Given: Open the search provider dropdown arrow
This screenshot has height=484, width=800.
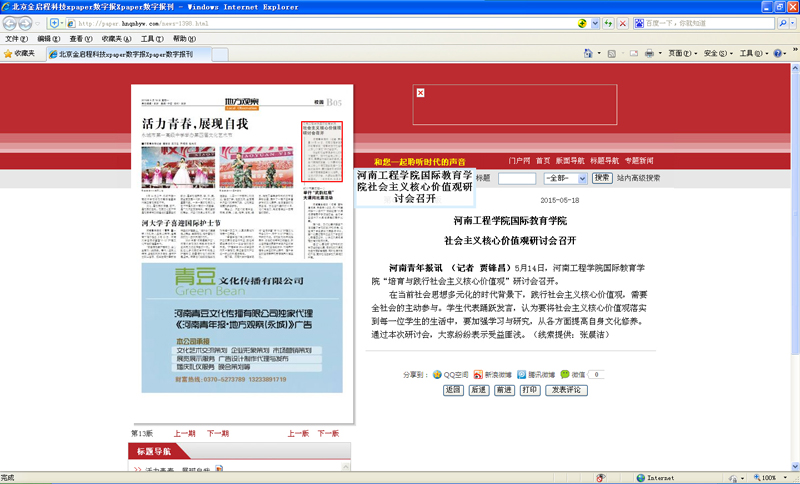Looking at the screenshot, I should [x=792, y=23].
